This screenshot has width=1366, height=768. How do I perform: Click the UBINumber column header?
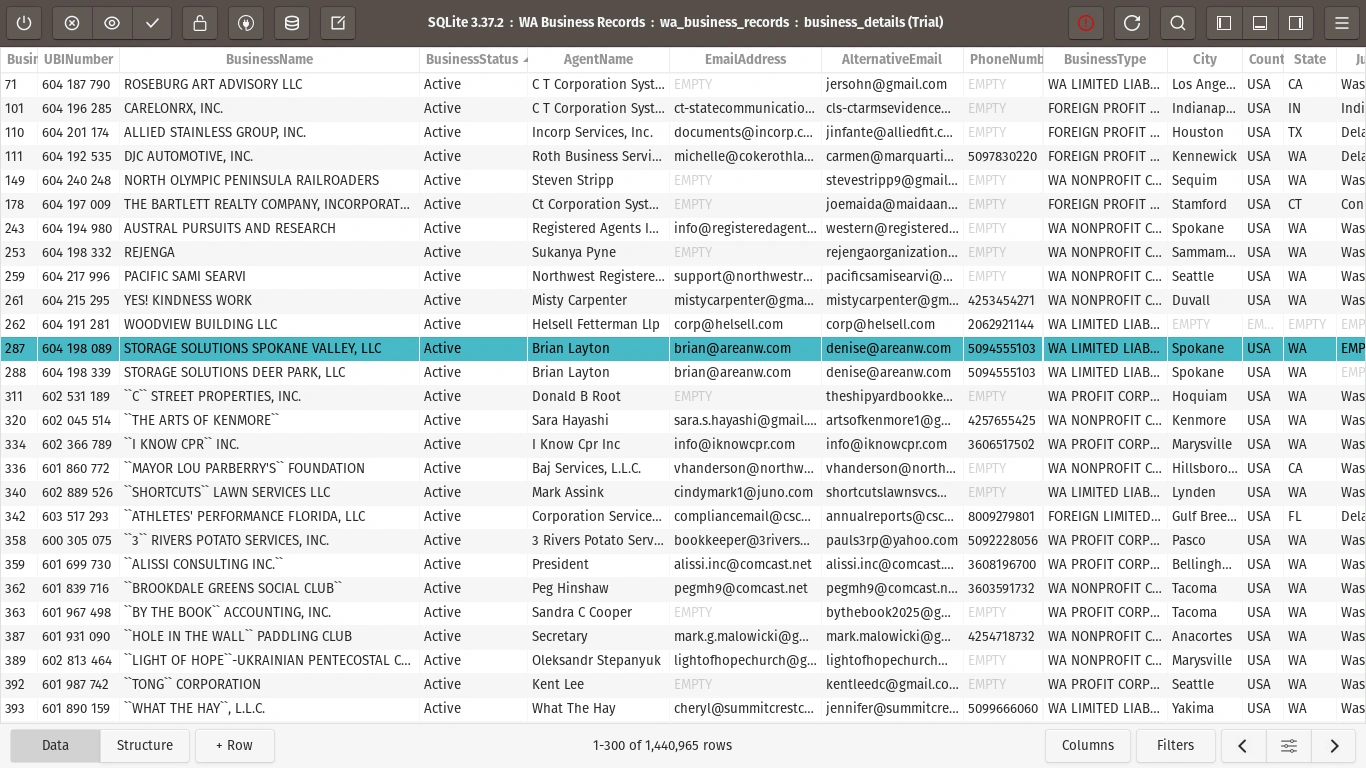coord(78,59)
